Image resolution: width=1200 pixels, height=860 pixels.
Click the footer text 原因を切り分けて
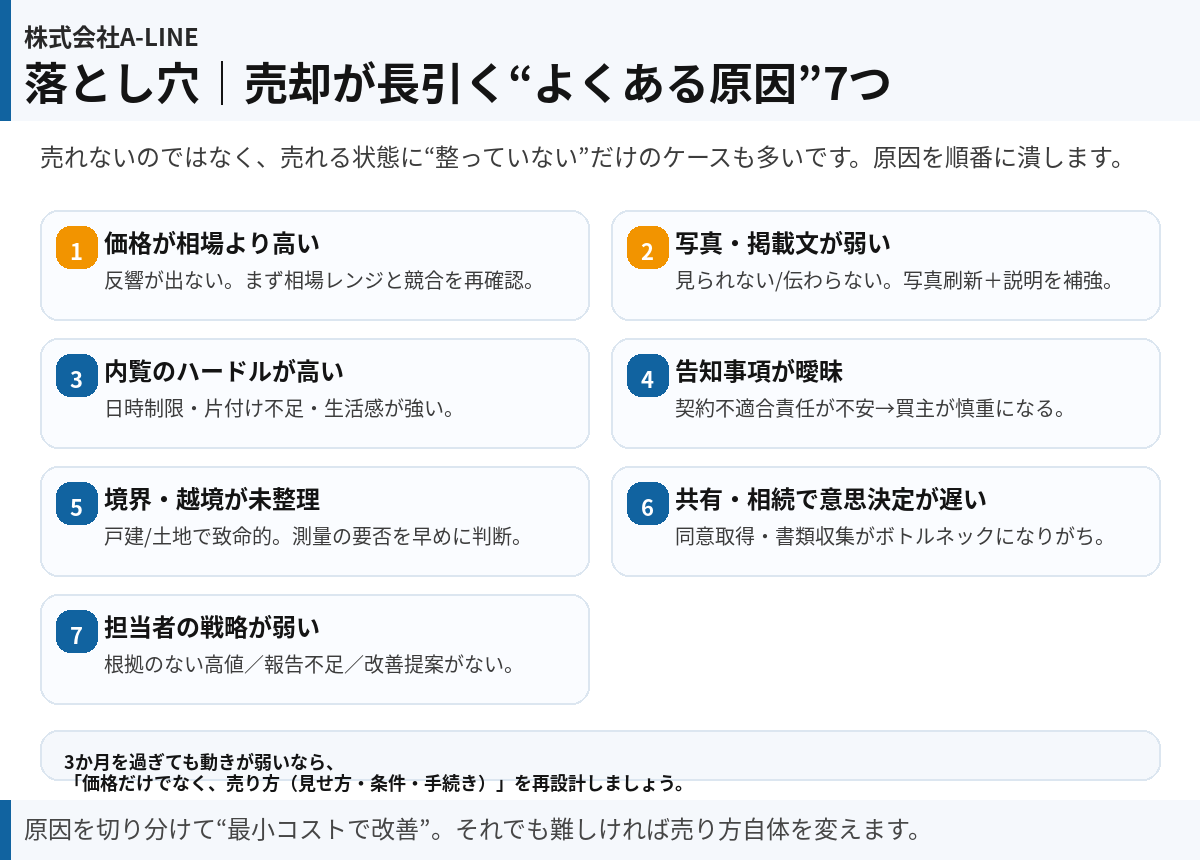(x=470, y=830)
